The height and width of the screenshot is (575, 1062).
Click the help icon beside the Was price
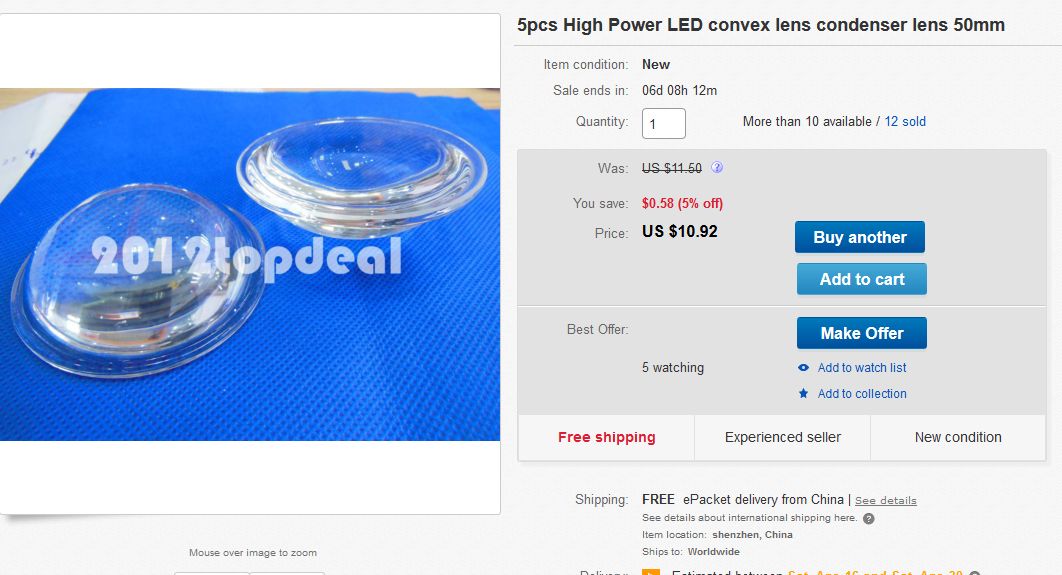pos(717,168)
